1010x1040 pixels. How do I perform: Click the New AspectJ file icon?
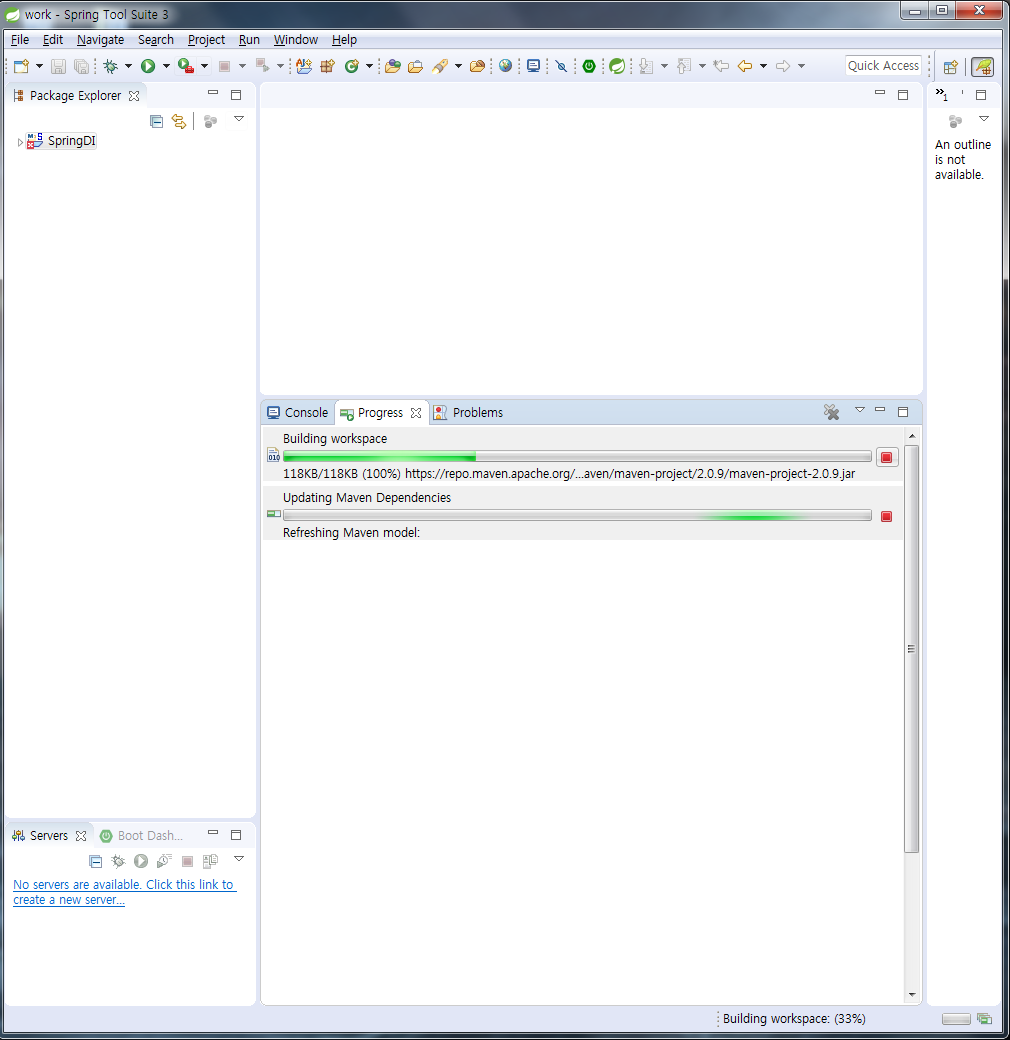304,66
